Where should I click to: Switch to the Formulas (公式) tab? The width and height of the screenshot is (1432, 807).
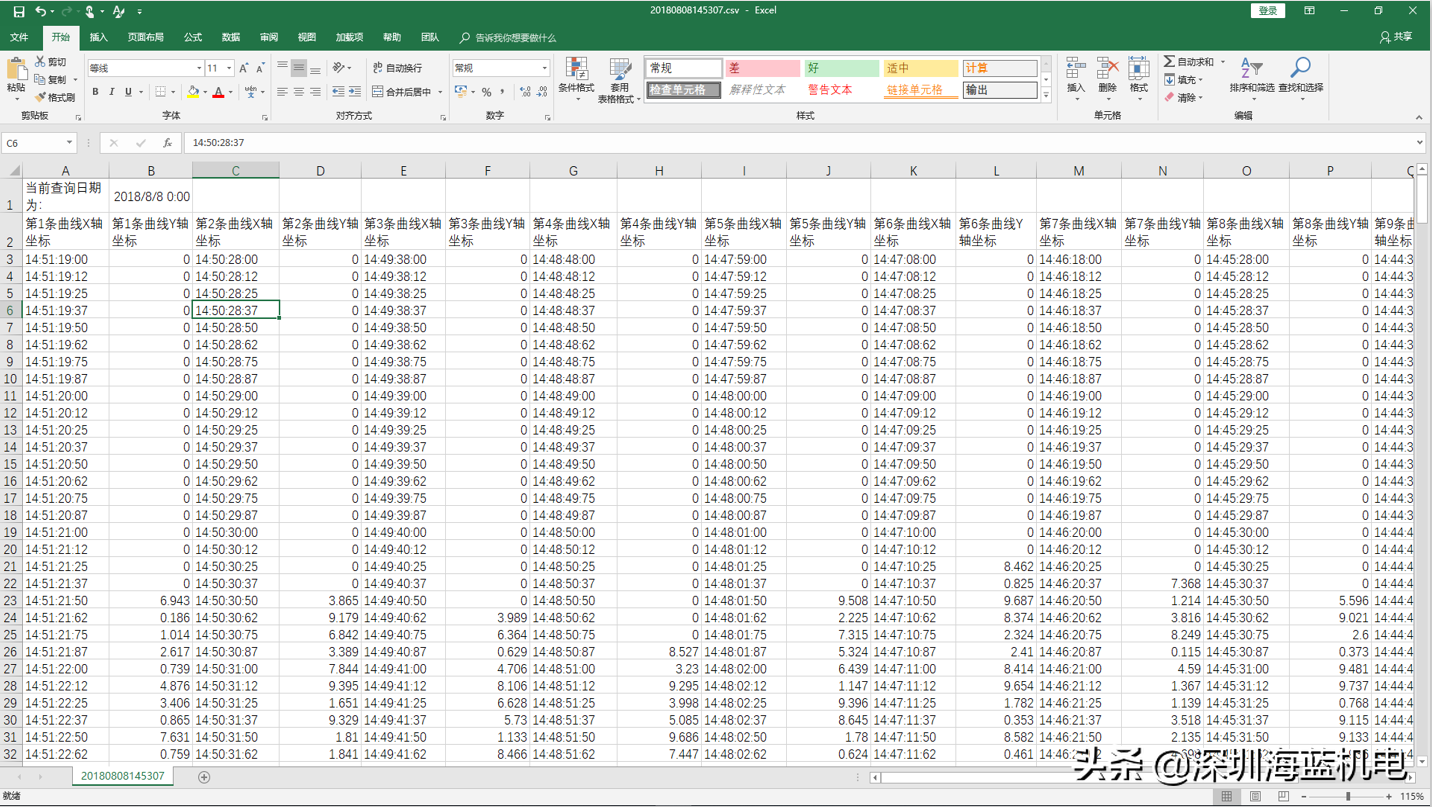pos(193,38)
